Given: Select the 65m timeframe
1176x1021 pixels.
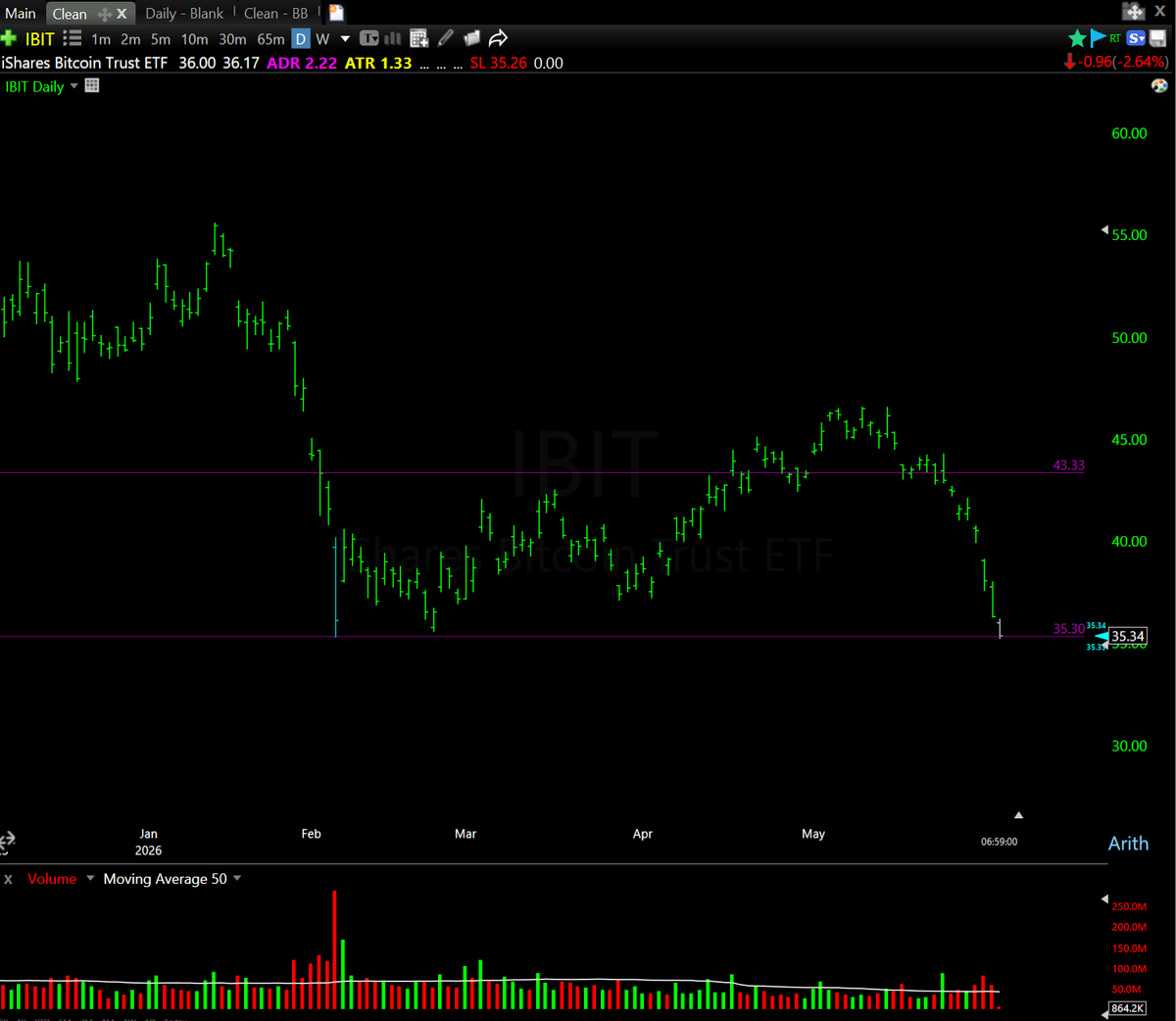Looking at the screenshot, I should (x=270, y=39).
